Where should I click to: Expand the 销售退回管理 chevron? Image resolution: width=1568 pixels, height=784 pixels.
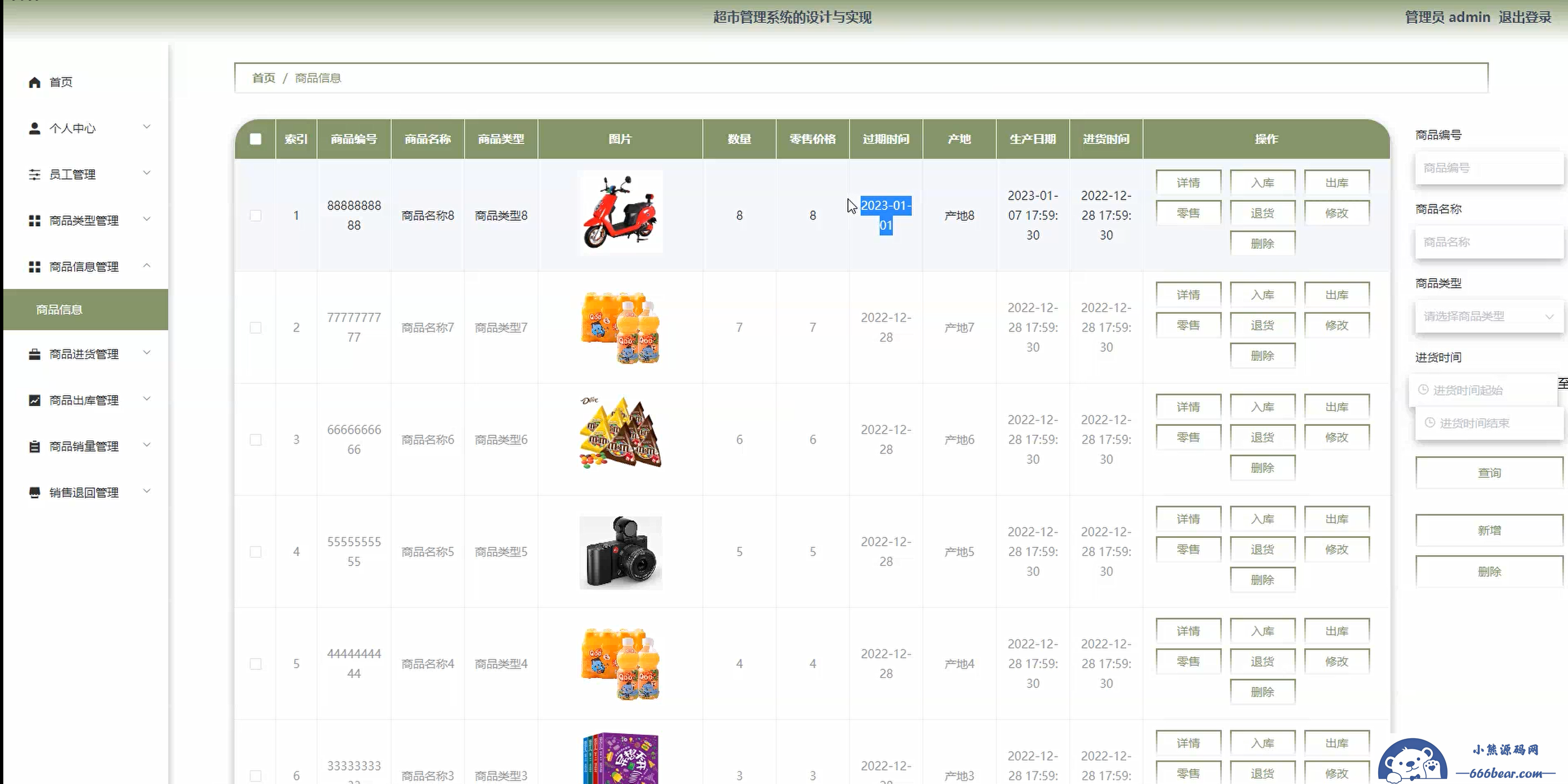(147, 491)
